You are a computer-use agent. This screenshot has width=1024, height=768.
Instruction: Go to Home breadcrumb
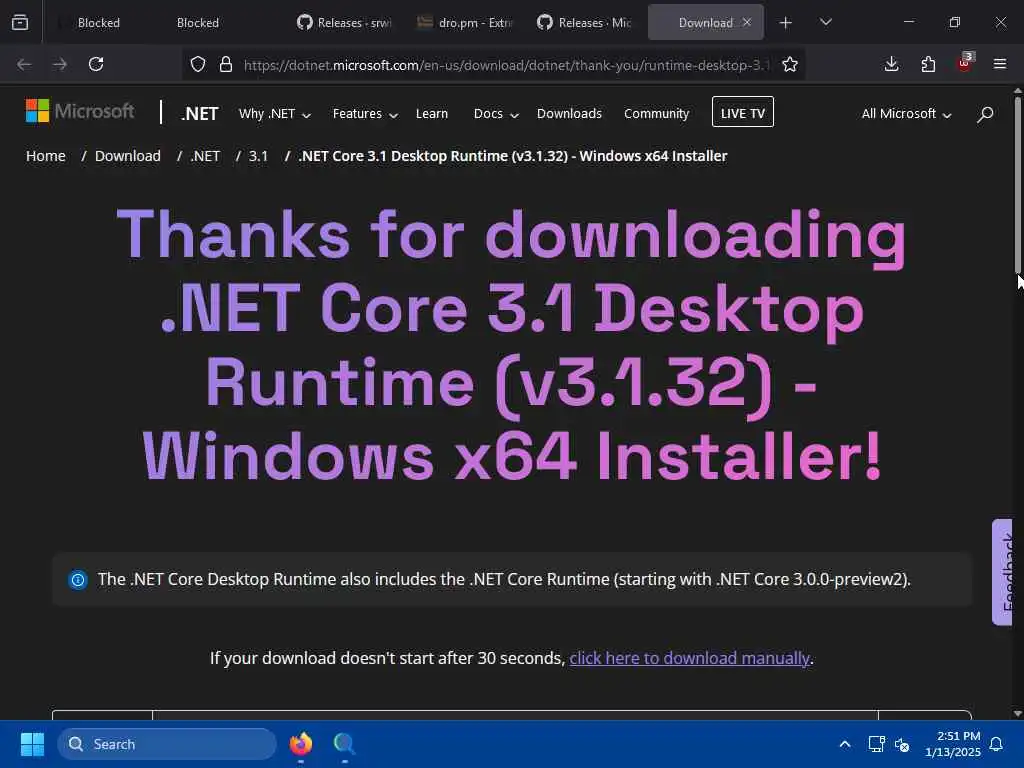[x=46, y=156]
